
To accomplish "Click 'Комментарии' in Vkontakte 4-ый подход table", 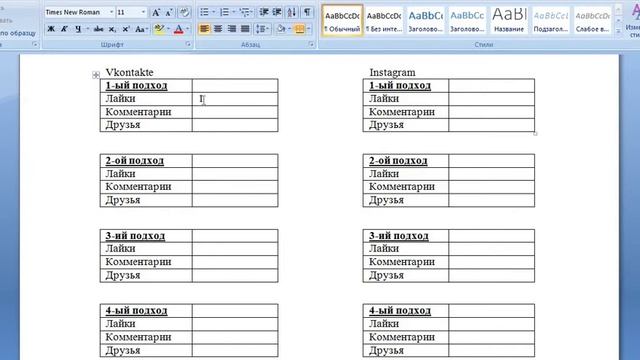I will (138, 337).
